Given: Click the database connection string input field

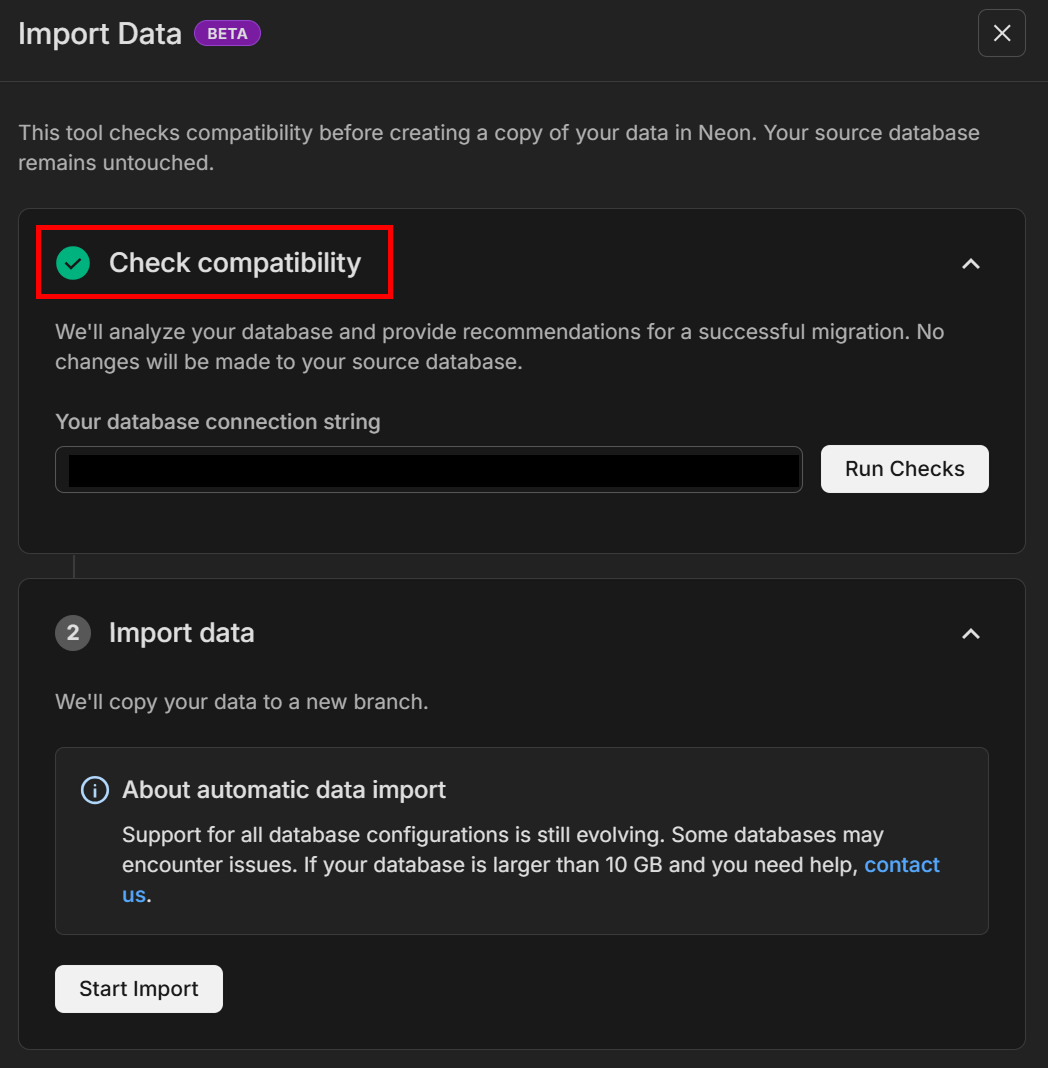Looking at the screenshot, I should pos(428,469).
